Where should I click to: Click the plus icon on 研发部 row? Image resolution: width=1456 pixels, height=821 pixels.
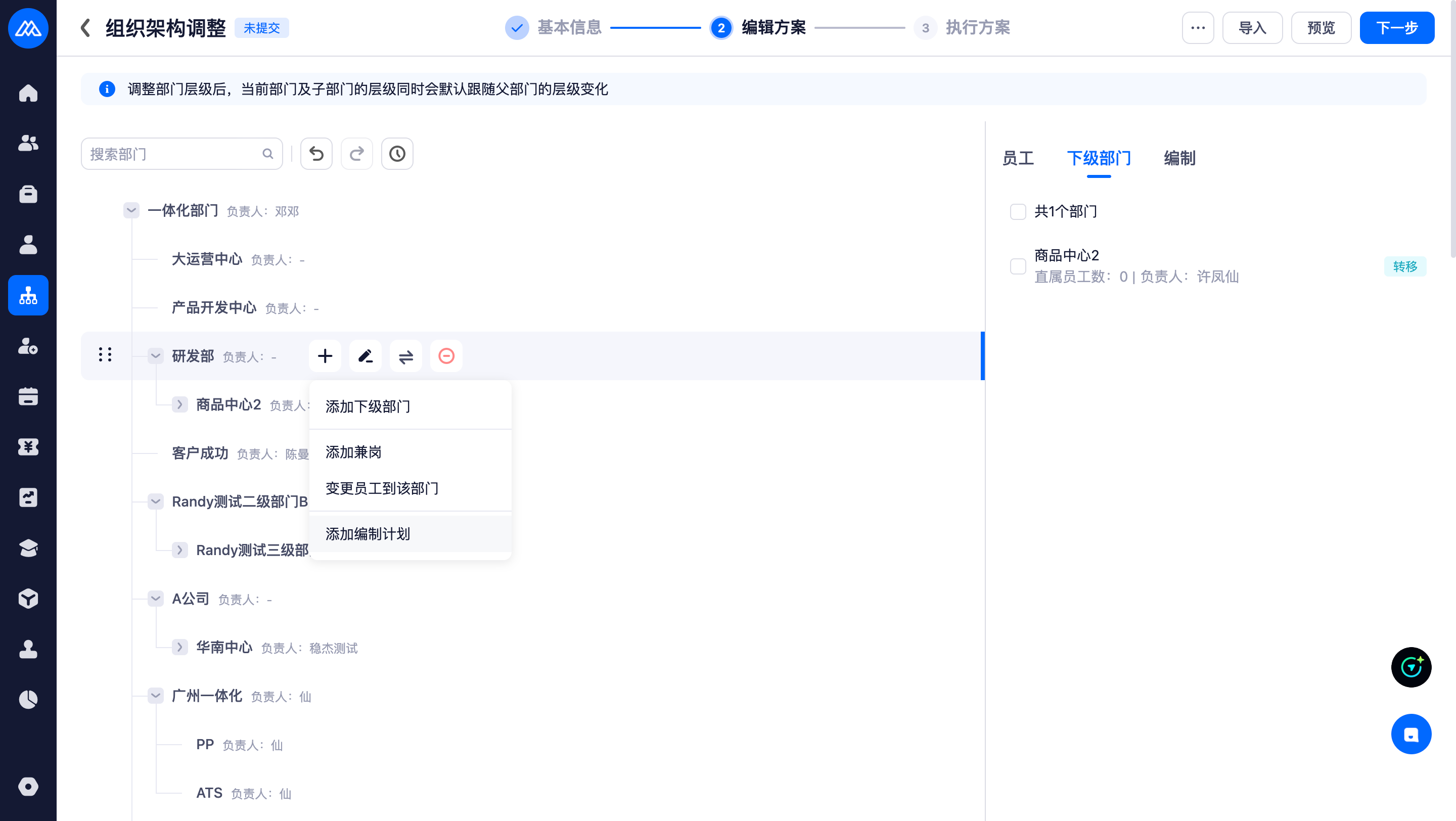325,356
